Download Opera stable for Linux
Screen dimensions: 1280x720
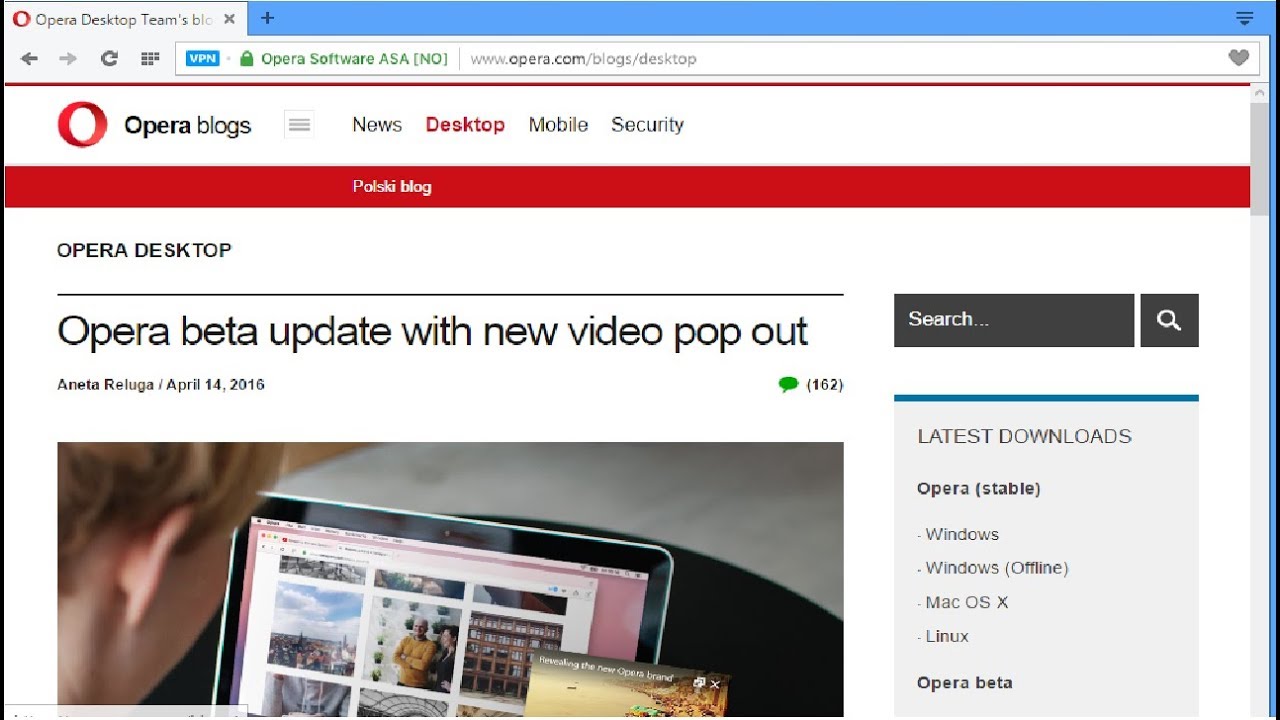[946, 636]
